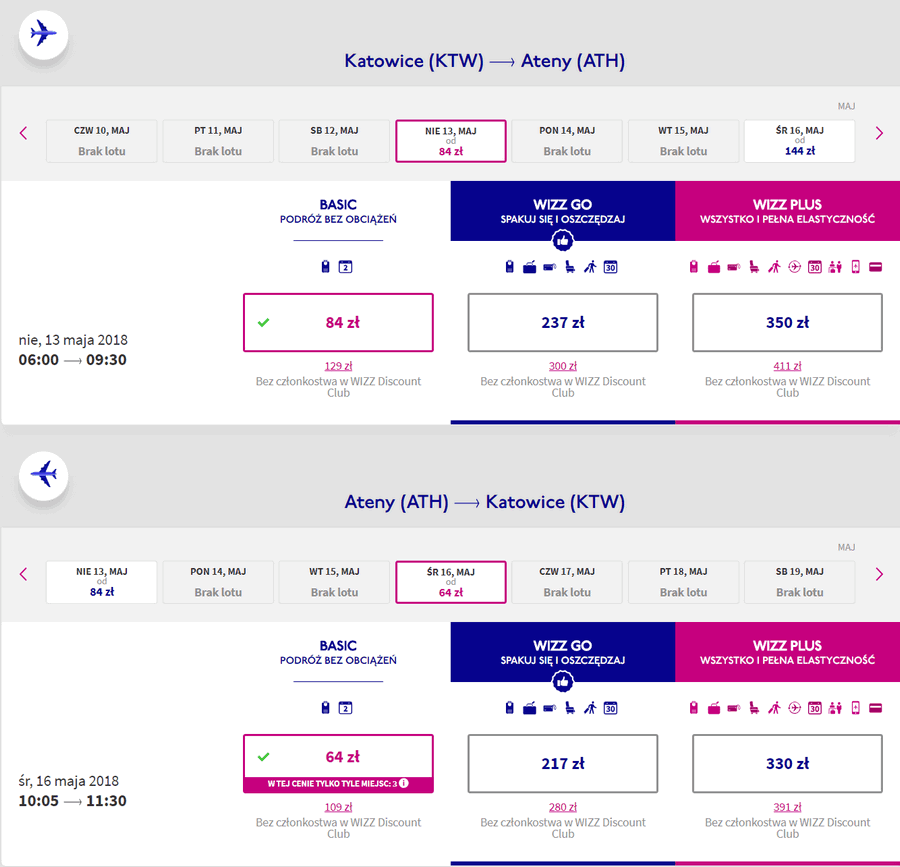Image resolution: width=900 pixels, height=867 pixels.
Task: Choose outbound WIZZ GO fare for 237 zł
Action: click(x=562, y=322)
